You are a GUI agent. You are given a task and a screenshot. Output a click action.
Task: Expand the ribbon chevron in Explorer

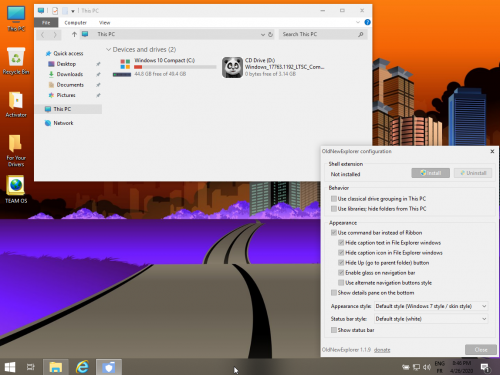click(x=358, y=22)
